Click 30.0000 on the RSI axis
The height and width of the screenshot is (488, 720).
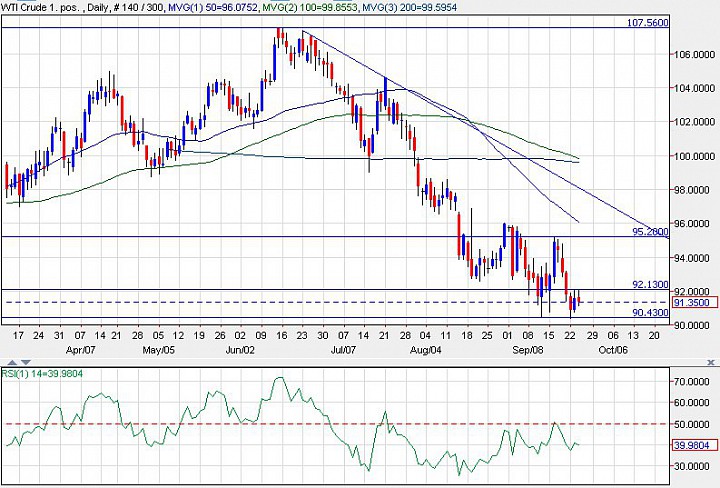pos(694,466)
